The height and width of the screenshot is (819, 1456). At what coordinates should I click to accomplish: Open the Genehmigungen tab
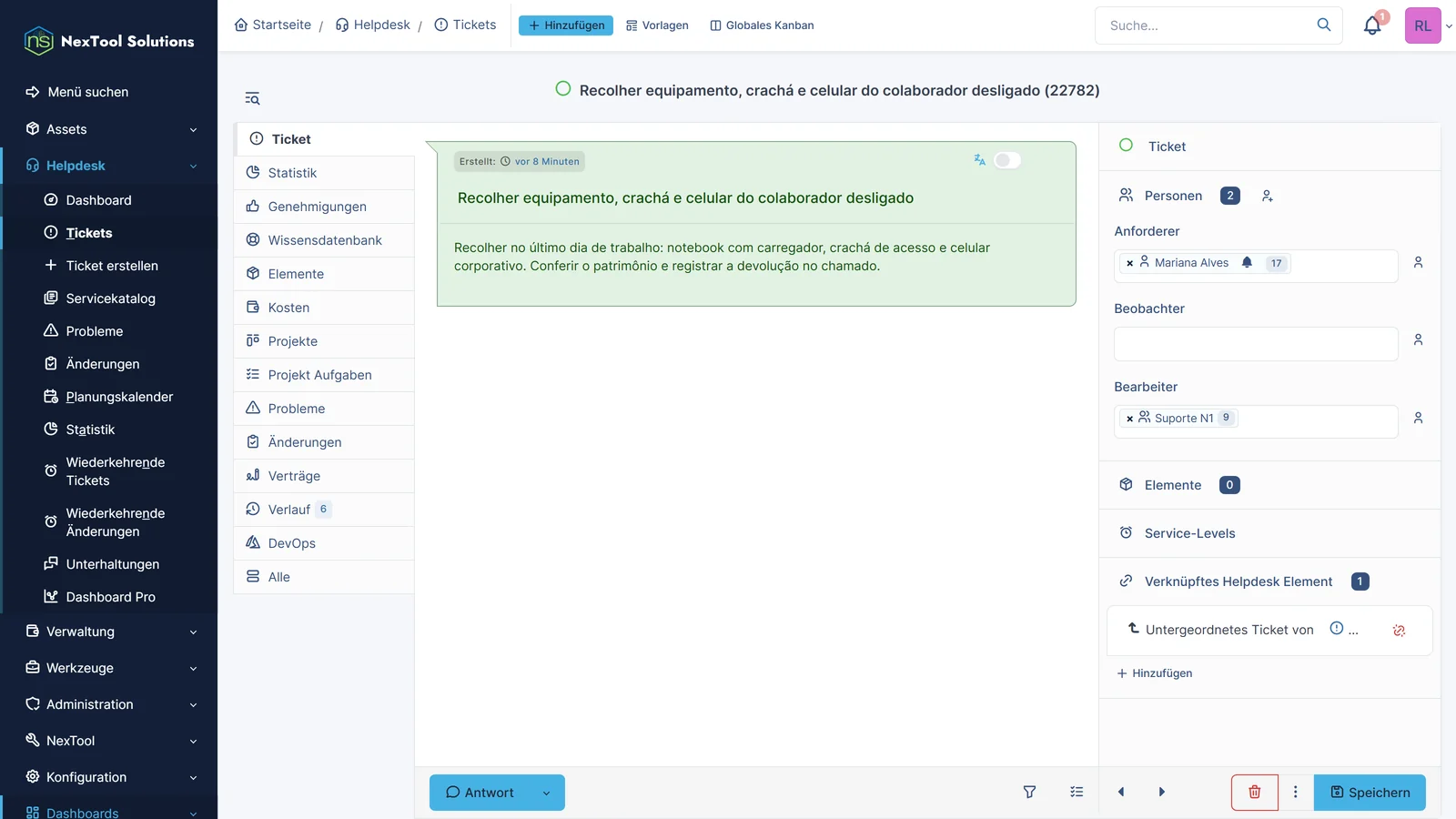tap(324, 207)
